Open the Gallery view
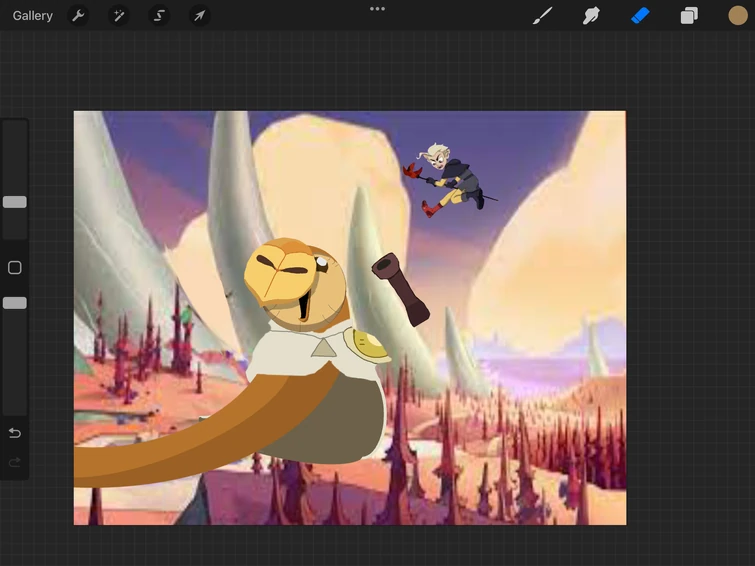 point(33,16)
